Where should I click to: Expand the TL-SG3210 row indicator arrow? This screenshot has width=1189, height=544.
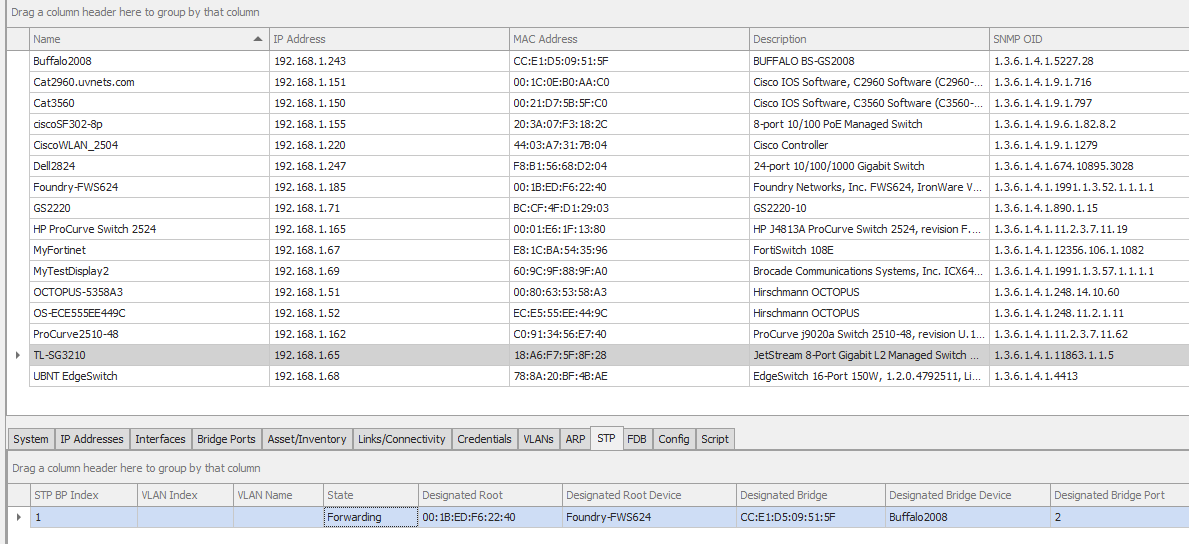pyautogui.click(x=18, y=355)
